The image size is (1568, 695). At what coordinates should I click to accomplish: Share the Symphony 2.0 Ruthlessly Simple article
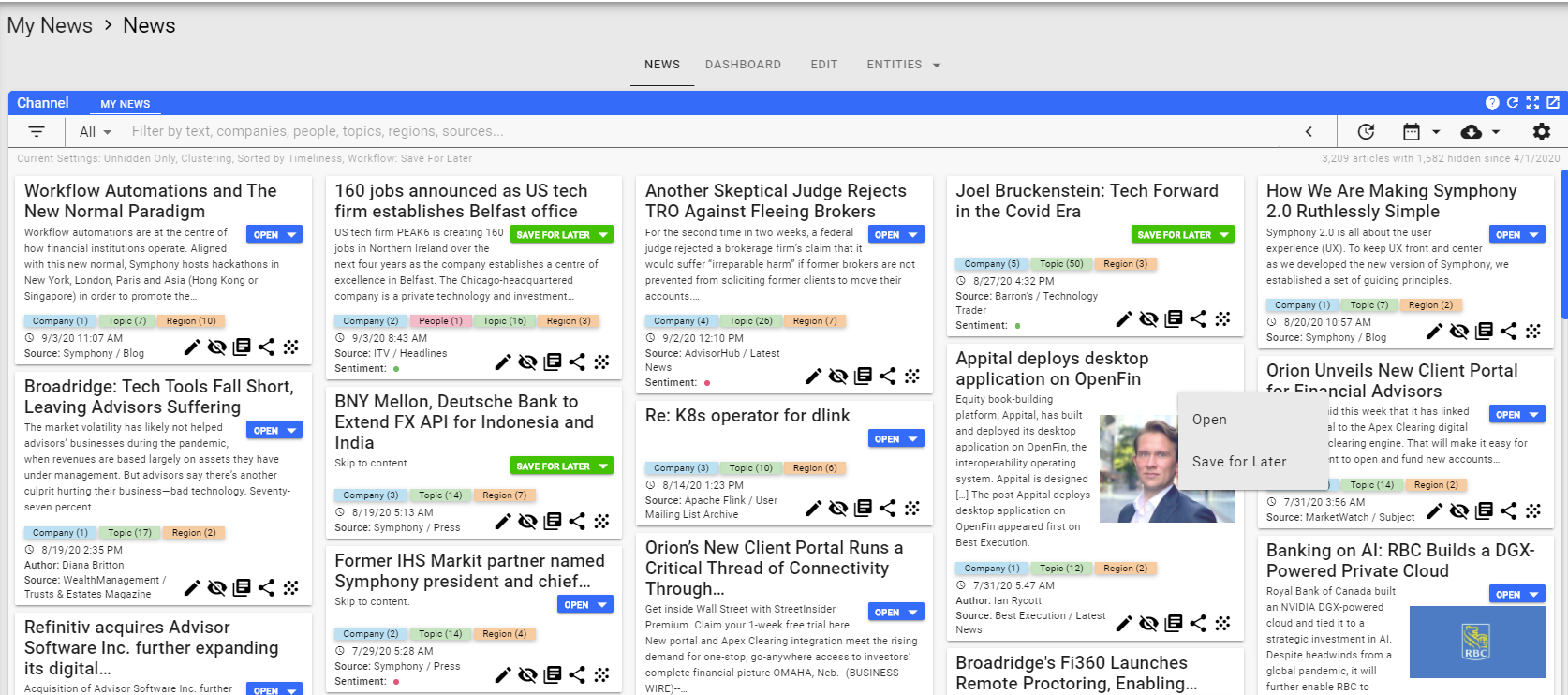1508,332
